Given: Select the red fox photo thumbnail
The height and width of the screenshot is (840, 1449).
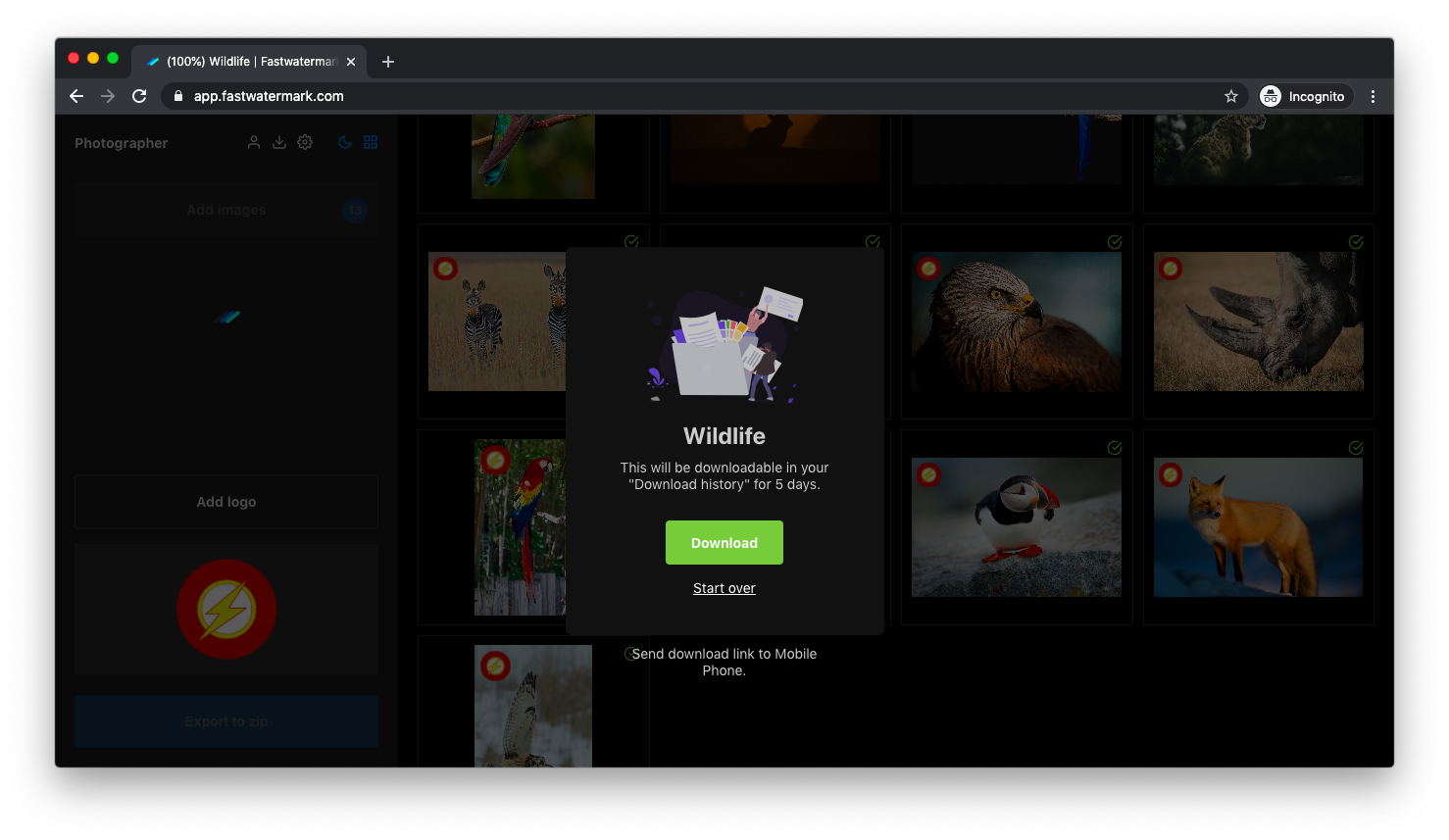Looking at the screenshot, I should pyautogui.click(x=1259, y=527).
